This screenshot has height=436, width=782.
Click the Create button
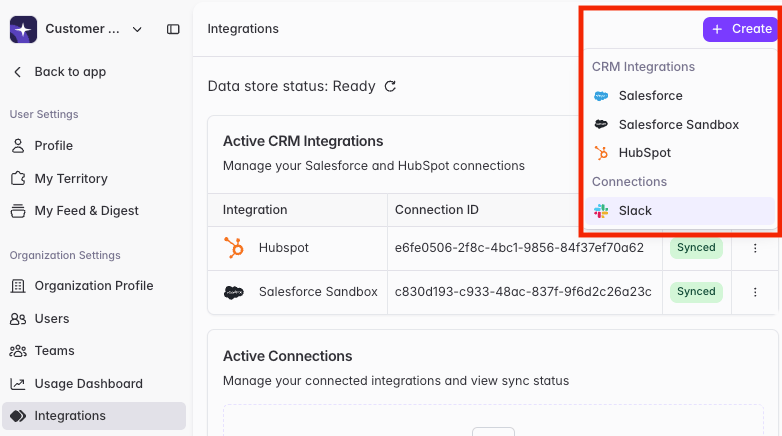click(742, 29)
